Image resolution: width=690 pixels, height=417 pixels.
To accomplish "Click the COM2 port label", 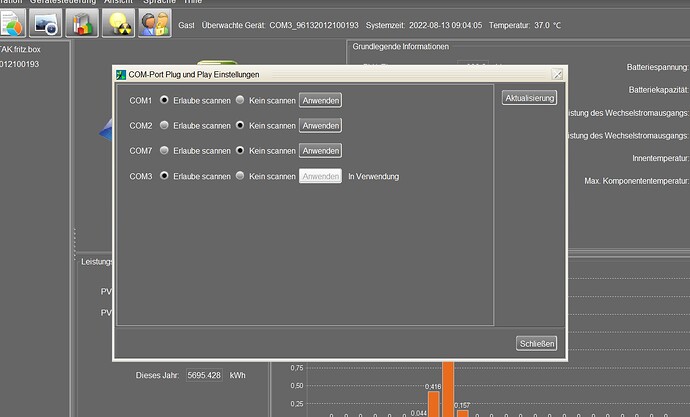I will point(140,126).
